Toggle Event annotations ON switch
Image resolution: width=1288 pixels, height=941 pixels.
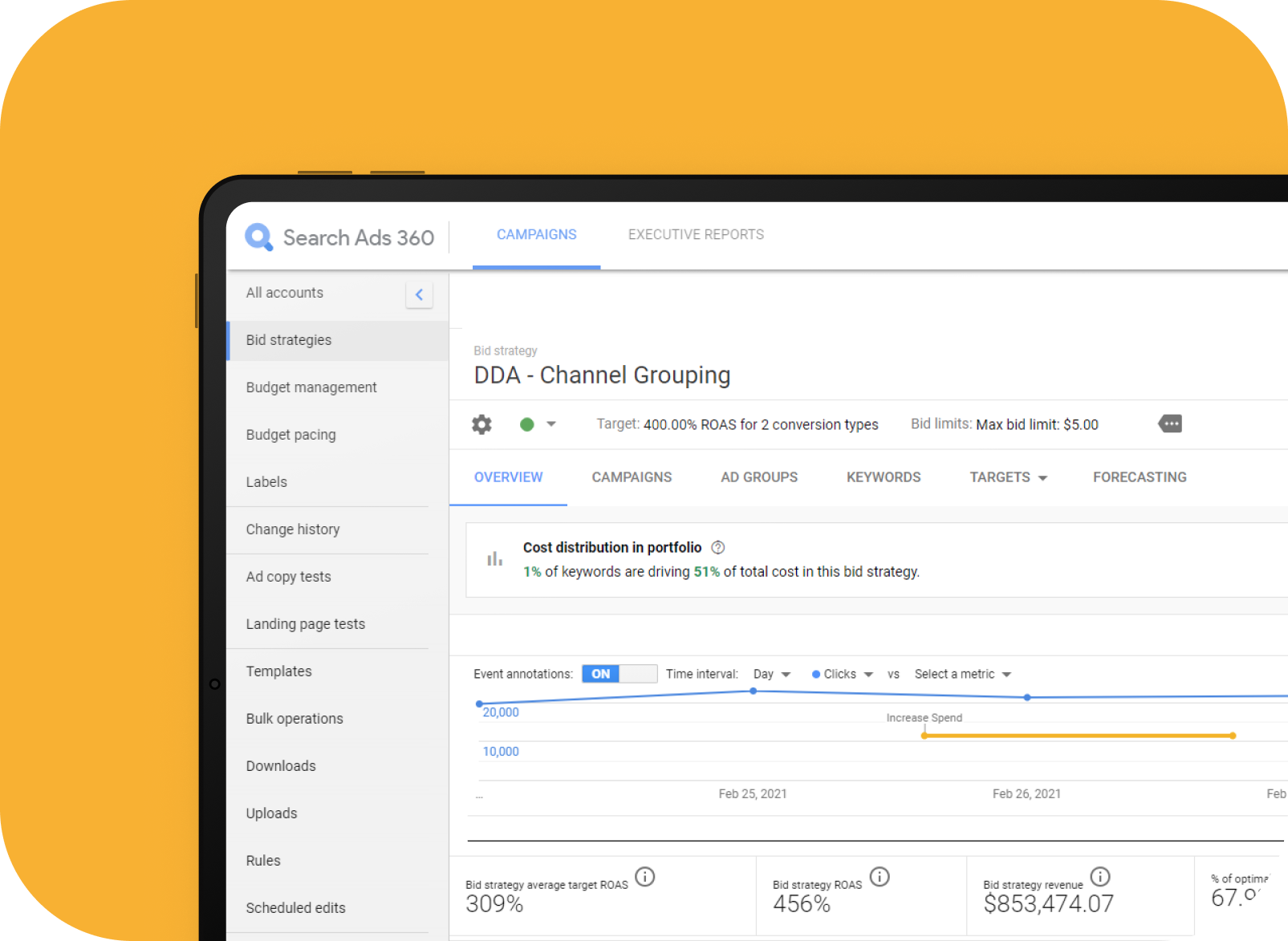(619, 674)
